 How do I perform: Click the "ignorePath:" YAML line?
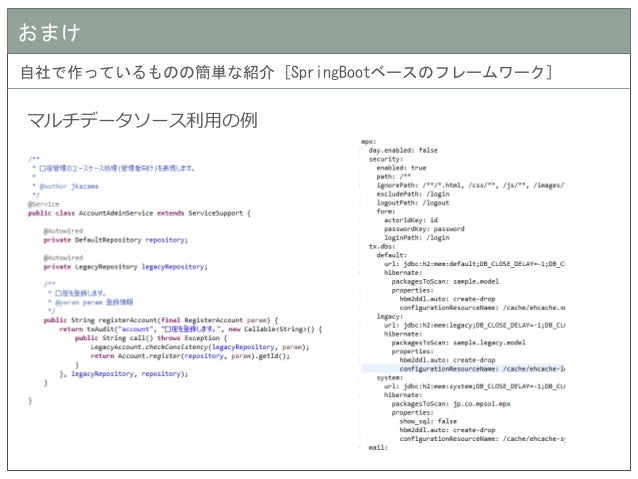click(470, 186)
